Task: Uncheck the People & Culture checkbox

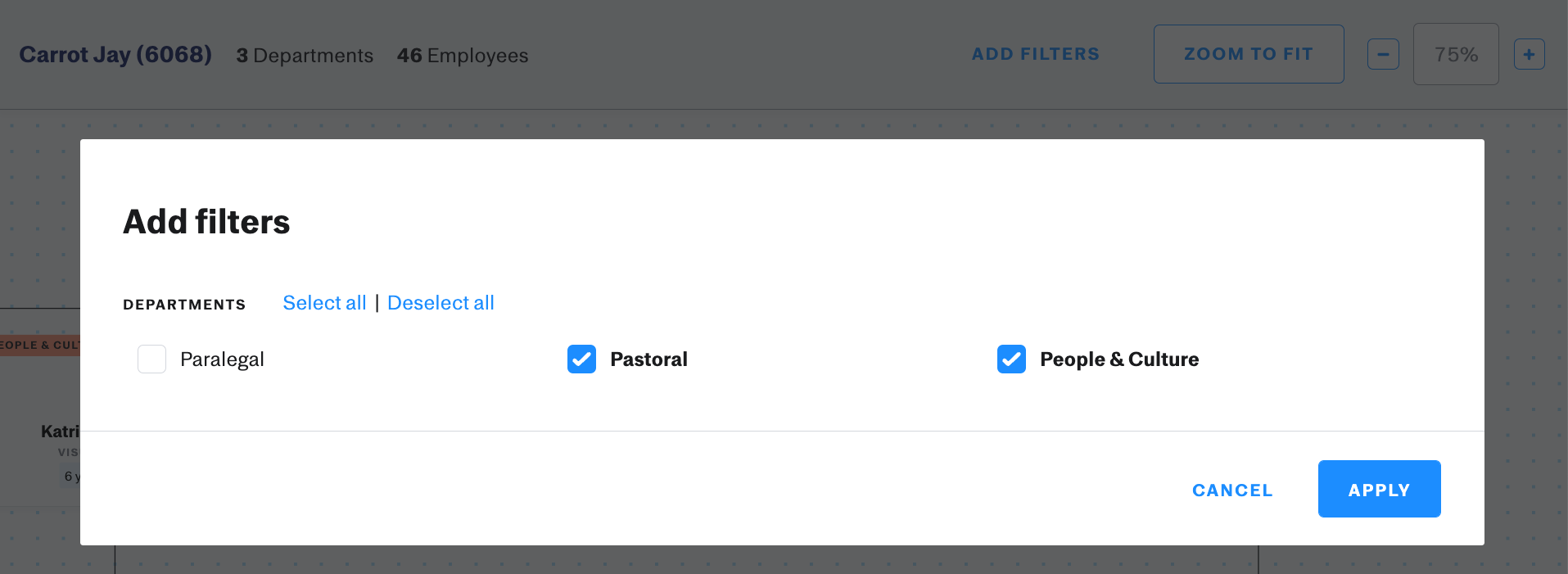Action: tap(1011, 359)
